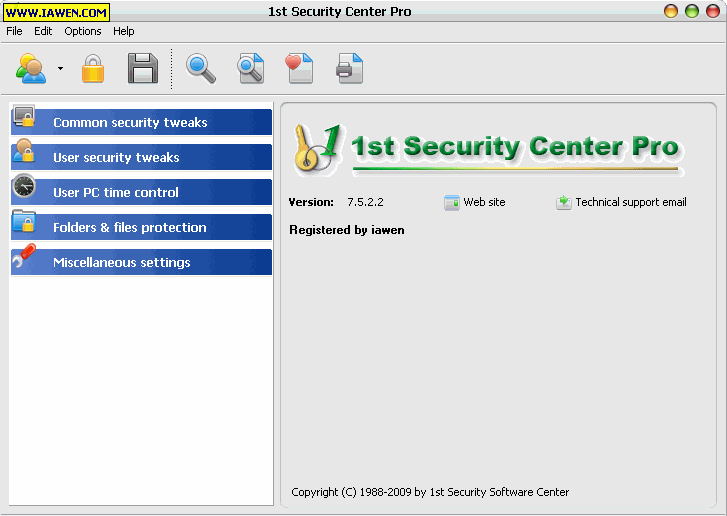Screen dimensions: 727x516
Task: Open the Help menu
Action: tap(124, 31)
